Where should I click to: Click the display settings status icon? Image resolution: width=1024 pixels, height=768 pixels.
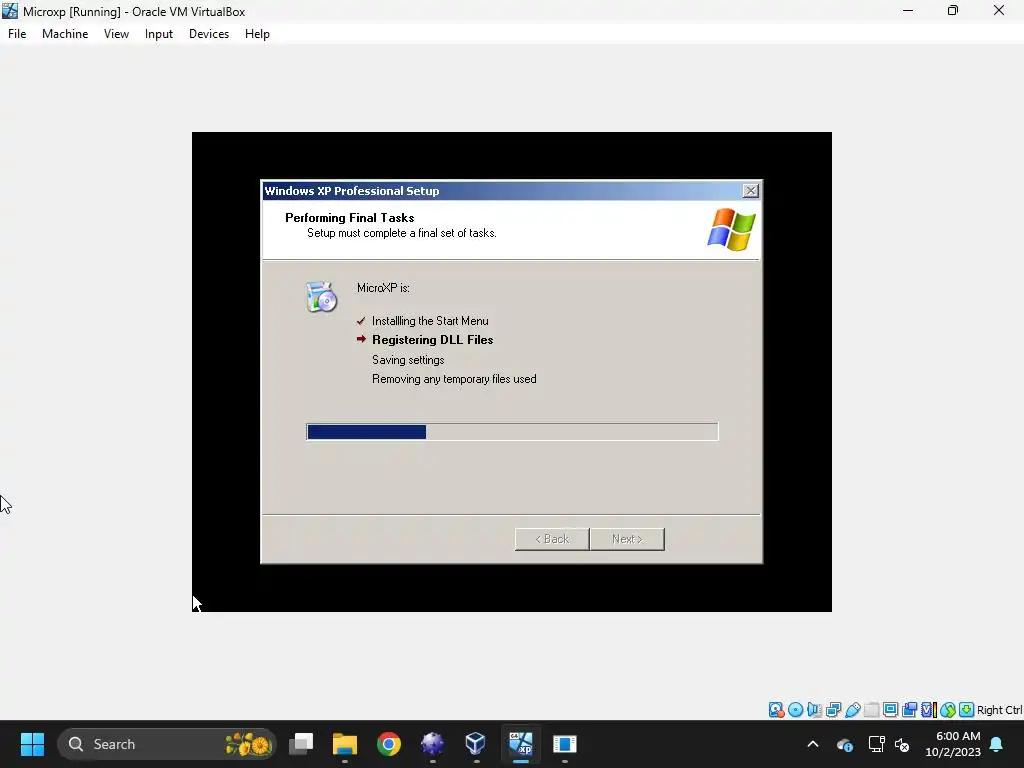pos(890,710)
